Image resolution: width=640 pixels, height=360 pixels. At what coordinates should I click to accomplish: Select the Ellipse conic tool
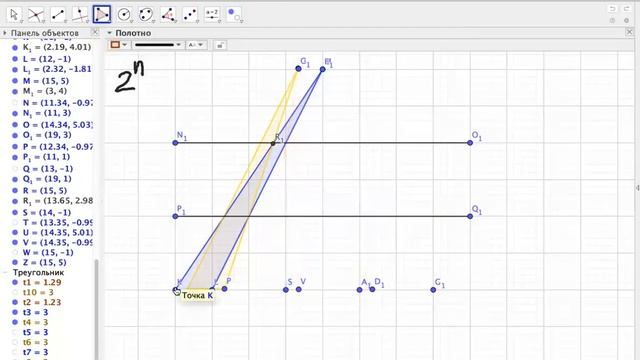(x=146, y=15)
